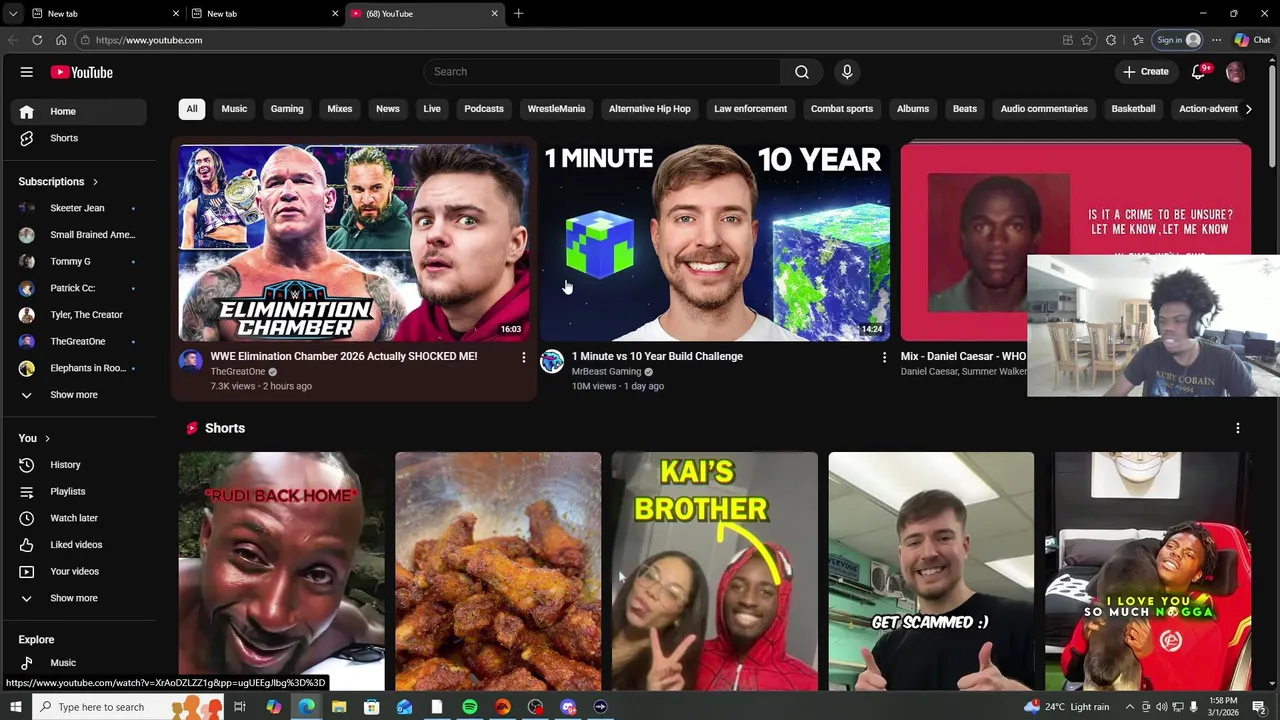Open Playlists in the sidebar

[80, 491]
